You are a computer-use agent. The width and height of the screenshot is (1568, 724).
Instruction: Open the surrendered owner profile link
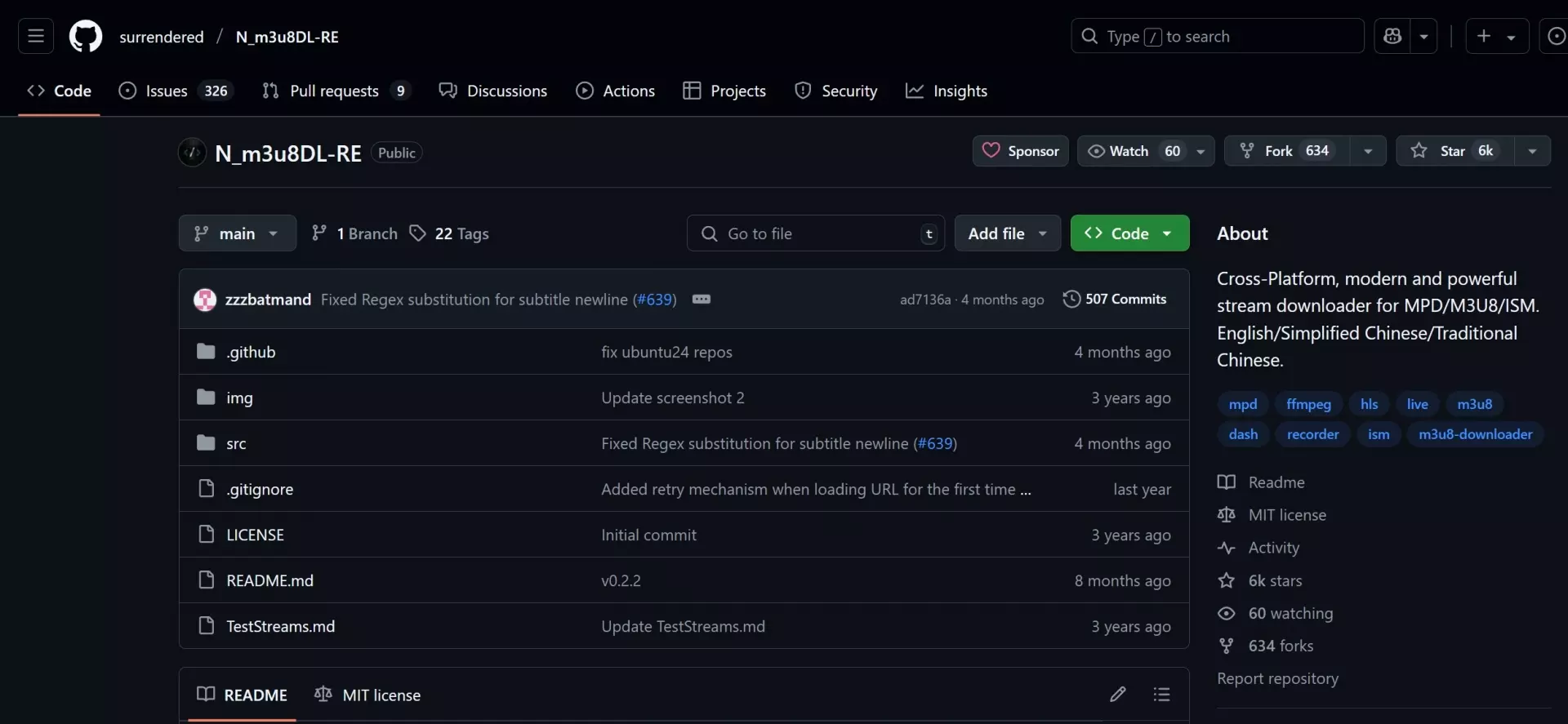coord(162,37)
